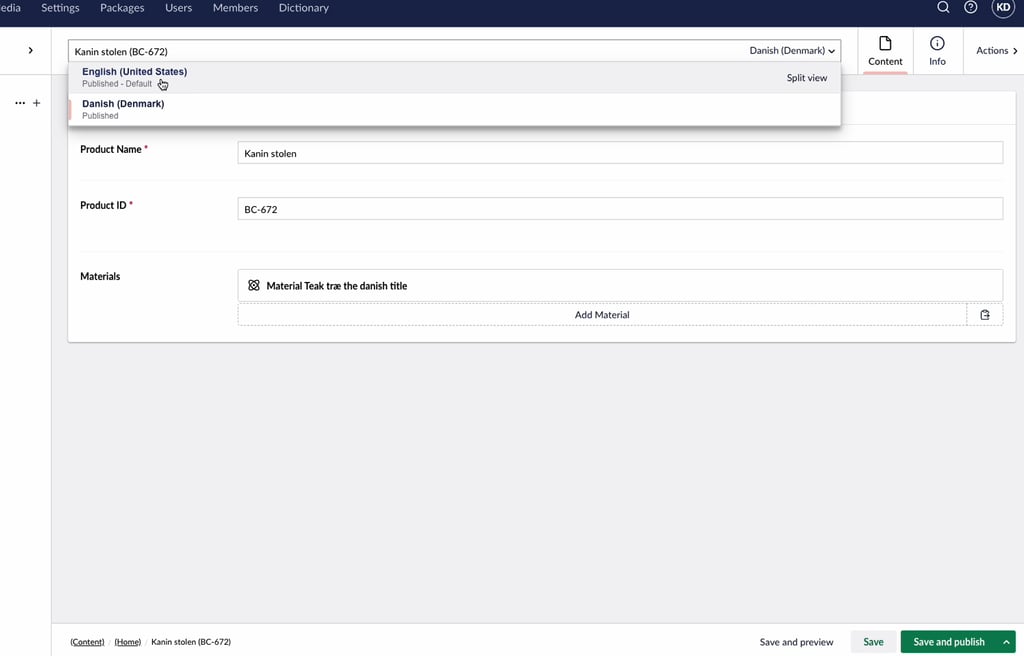Image resolution: width=1024 pixels, height=656 pixels.
Task: Click the document icon on the Content tab
Action: 884,45
